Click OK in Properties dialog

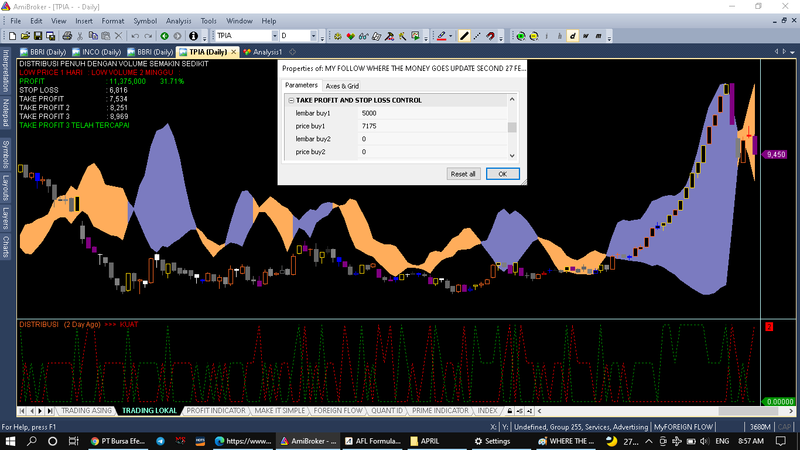tap(503, 174)
